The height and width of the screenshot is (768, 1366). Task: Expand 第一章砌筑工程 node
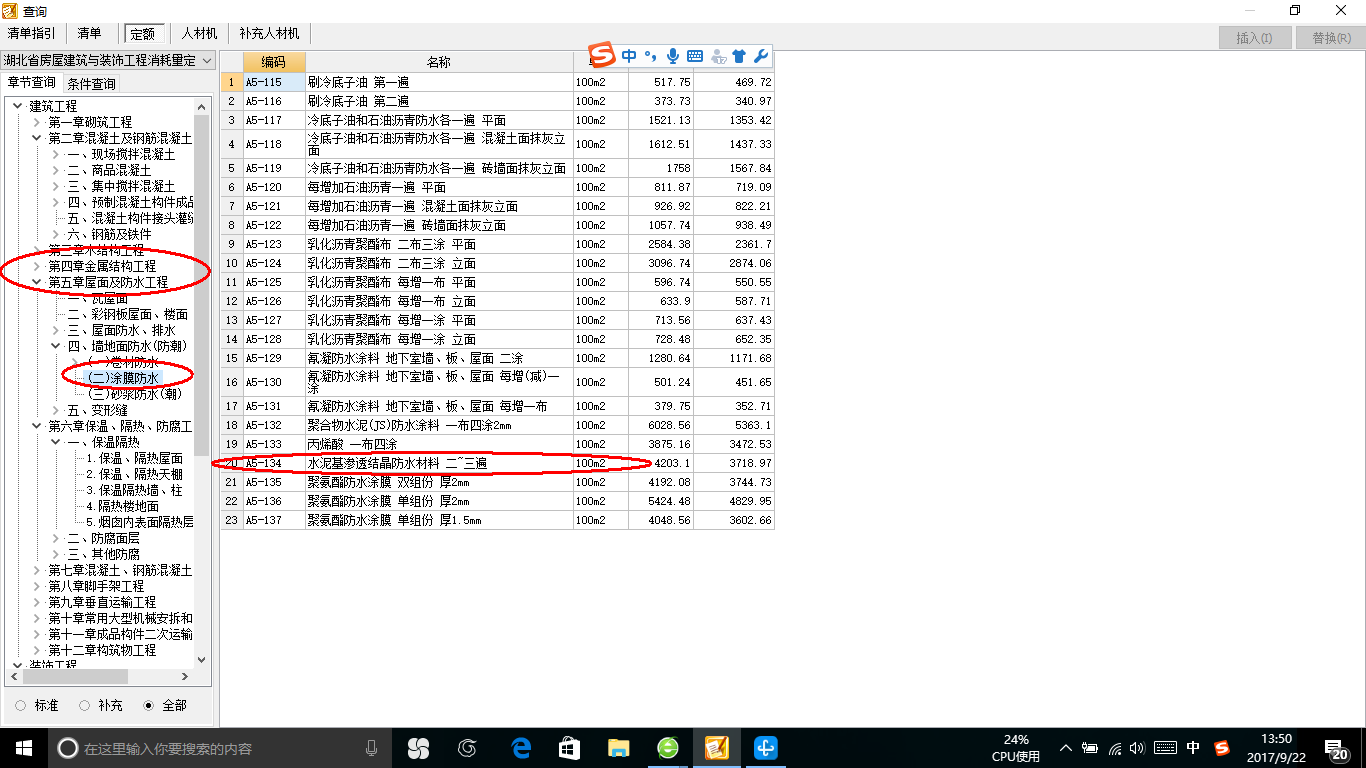pos(37,122)
